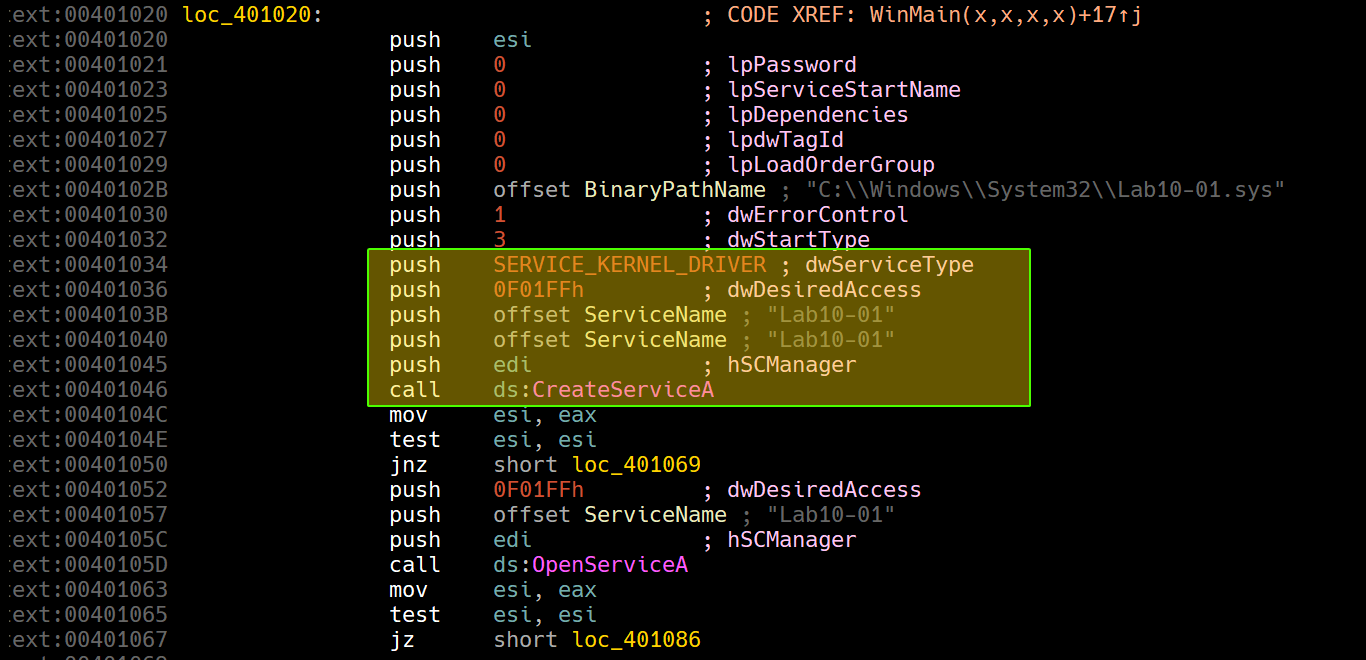Jump to the OpenServiceA import call
Screen dimensions: 1366x660
610,565
